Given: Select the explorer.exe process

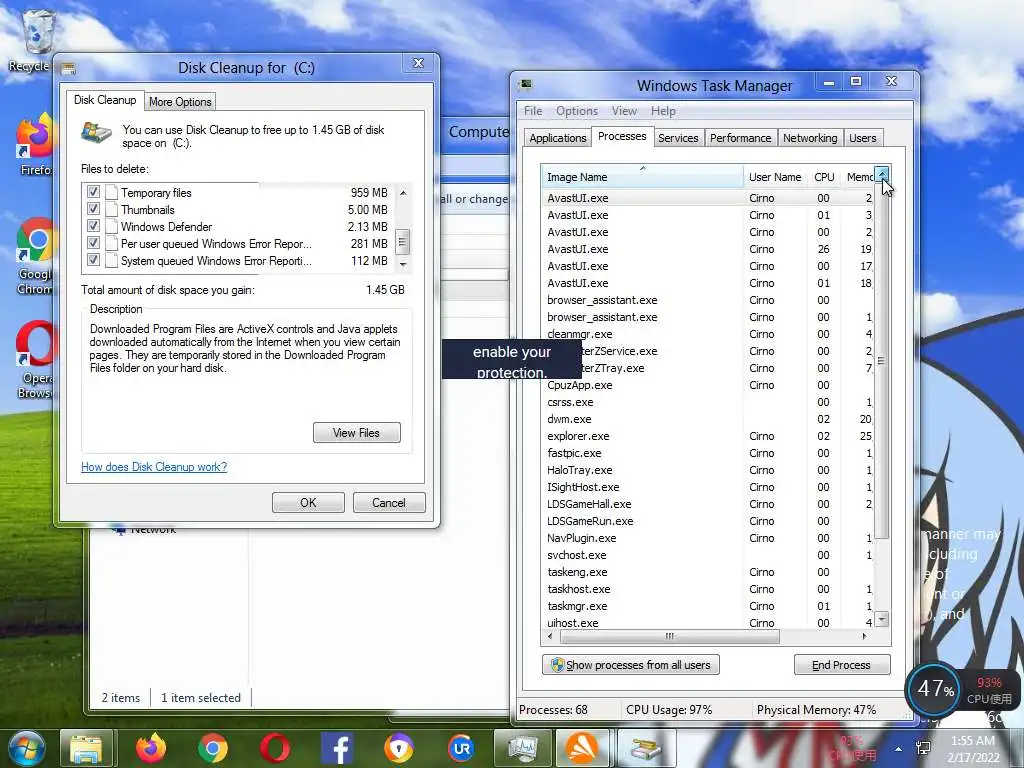Looking at the screenshot, I should click(x=708, y=436).
